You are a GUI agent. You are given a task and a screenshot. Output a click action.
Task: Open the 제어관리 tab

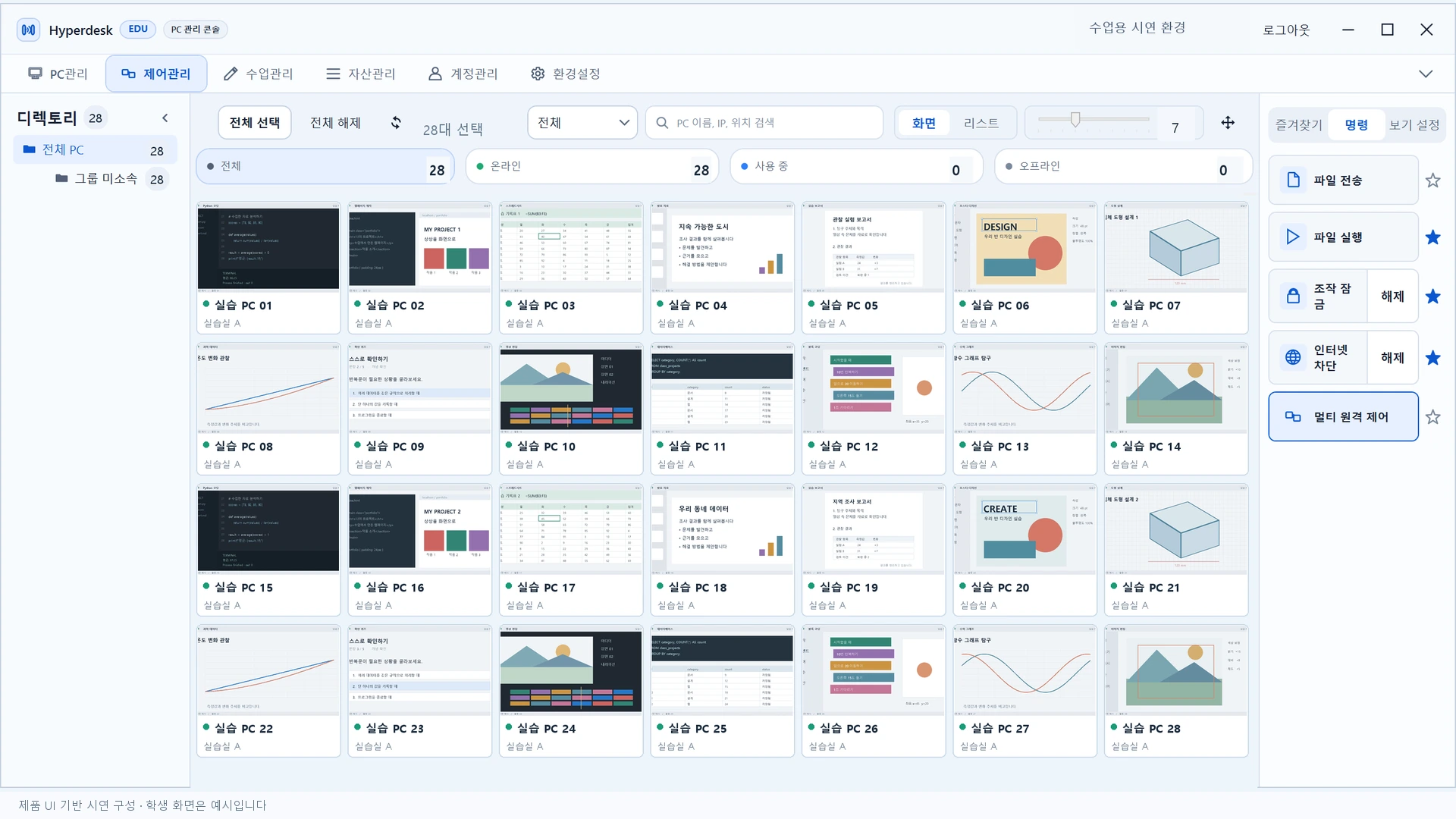click(156, 74)
